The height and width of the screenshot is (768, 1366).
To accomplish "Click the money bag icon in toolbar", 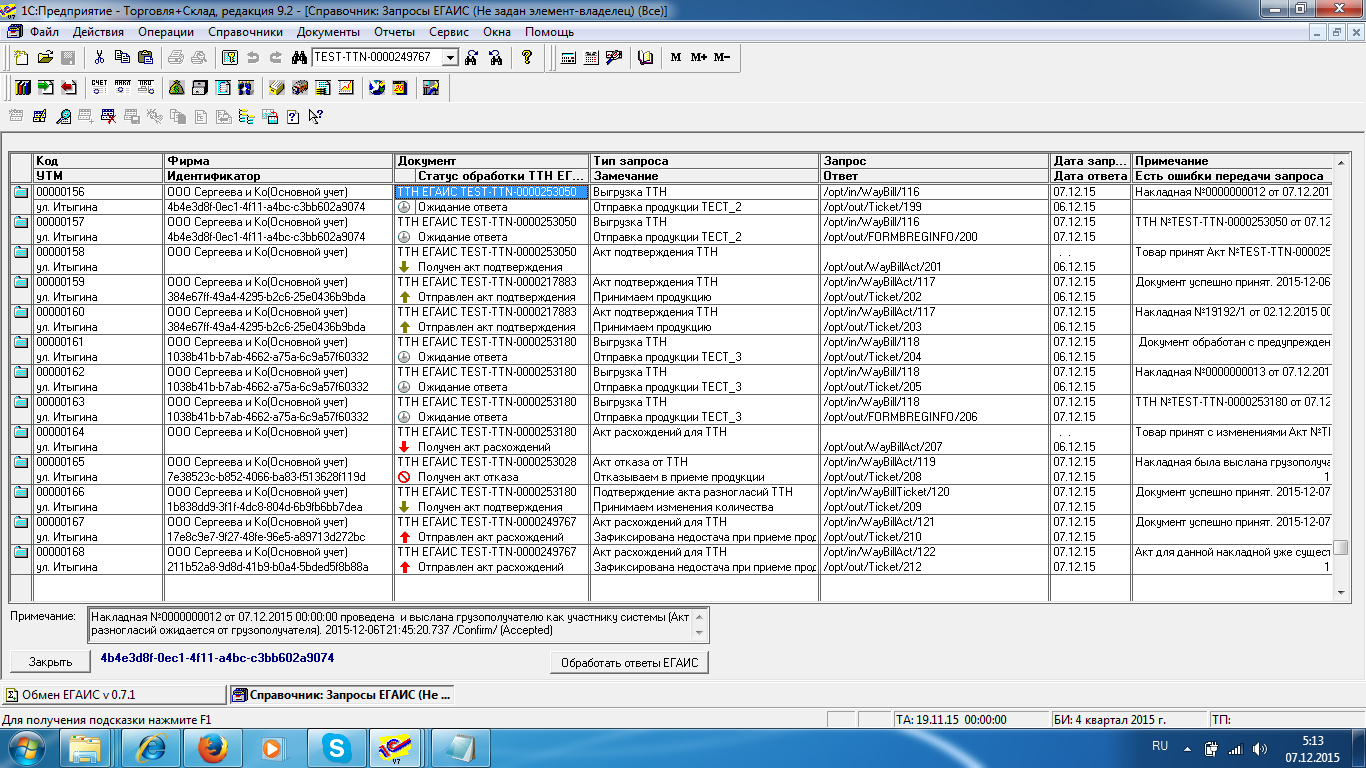I will click(x=176, y=88).
